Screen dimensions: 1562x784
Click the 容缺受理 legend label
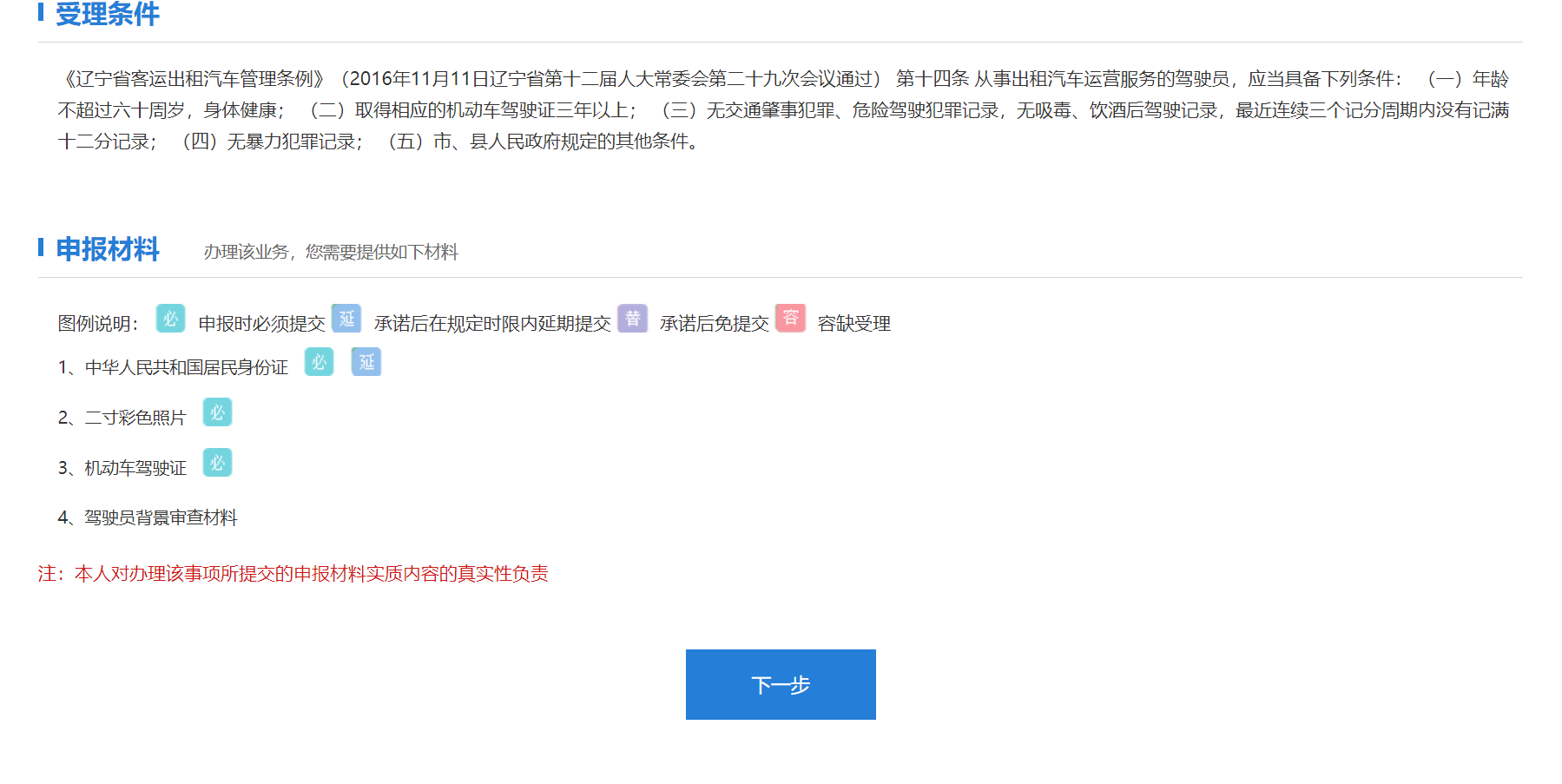pos(853,324)
